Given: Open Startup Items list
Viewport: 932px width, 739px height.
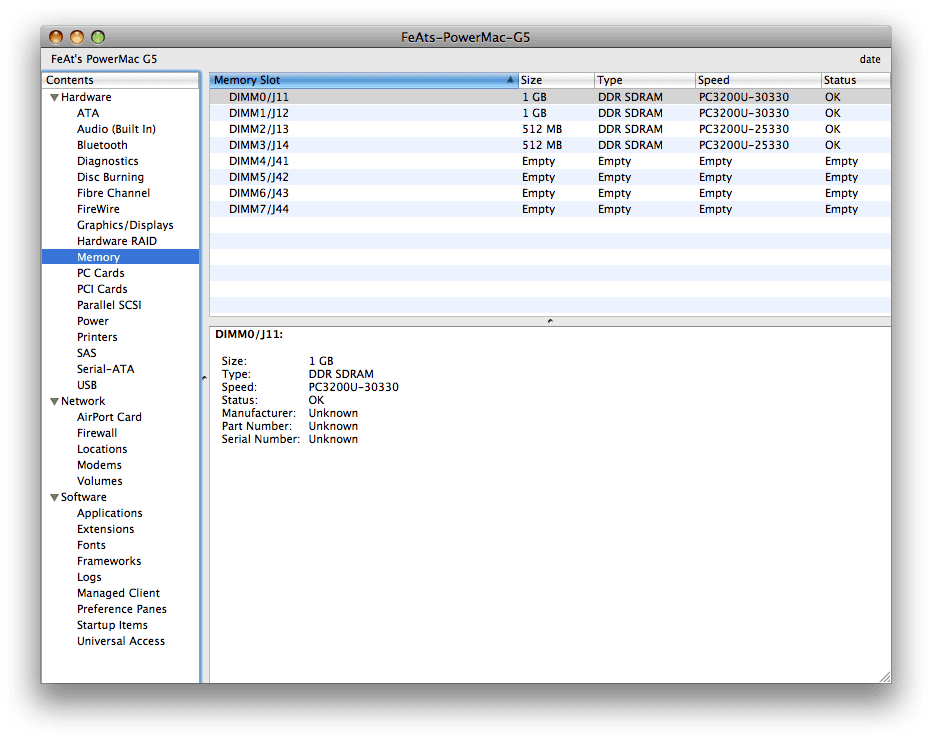Looking at the screenshot, I should click(112, 625).
